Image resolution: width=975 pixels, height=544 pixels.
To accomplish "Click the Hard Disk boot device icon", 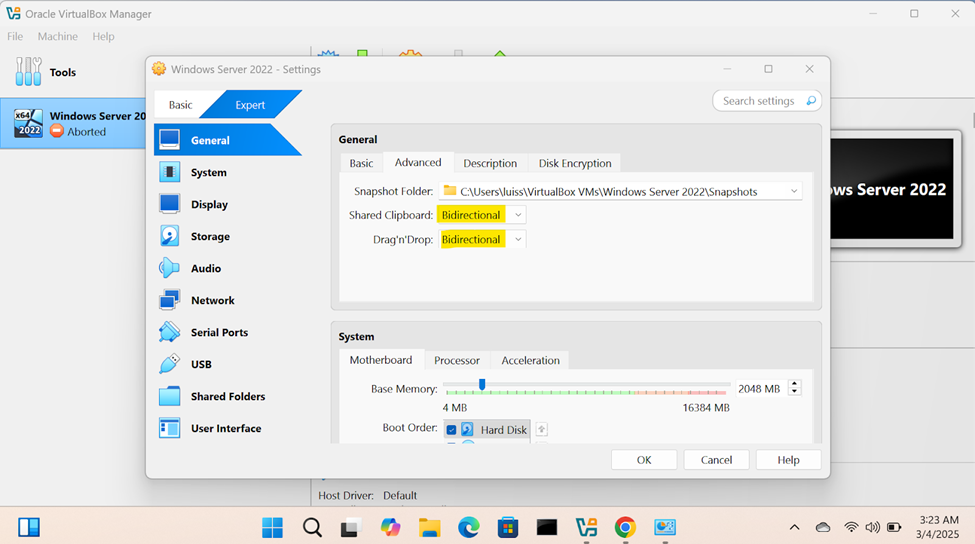I will (x=467, y=430).
